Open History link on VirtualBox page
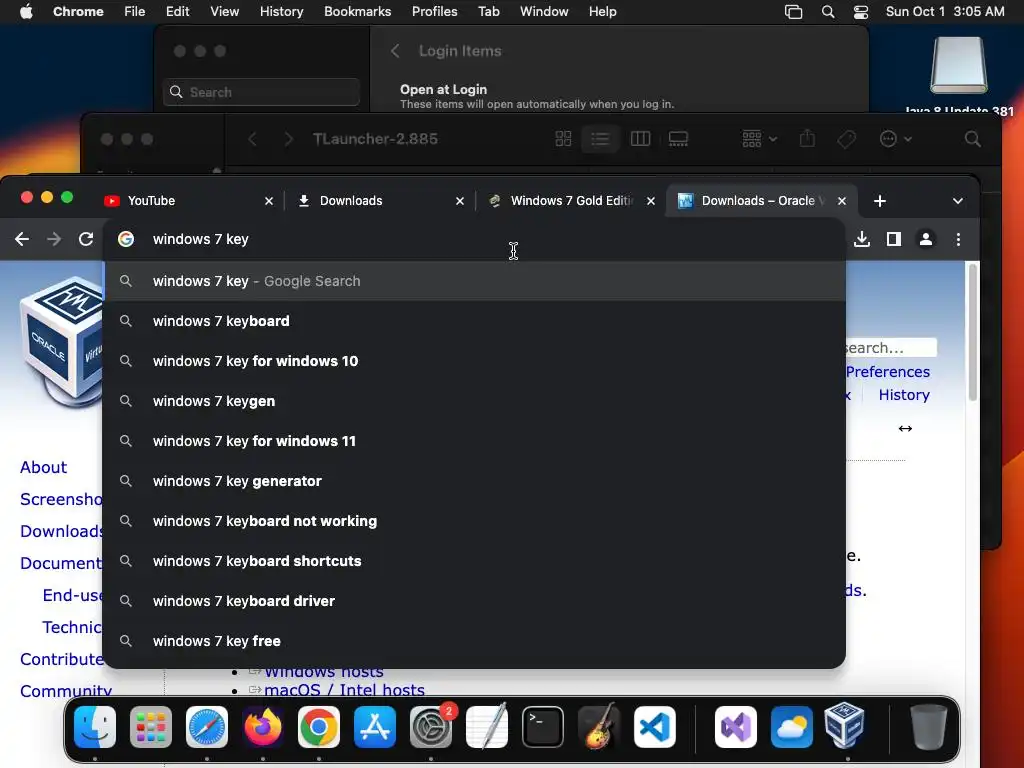1024x768 pixels. point(904,395)
